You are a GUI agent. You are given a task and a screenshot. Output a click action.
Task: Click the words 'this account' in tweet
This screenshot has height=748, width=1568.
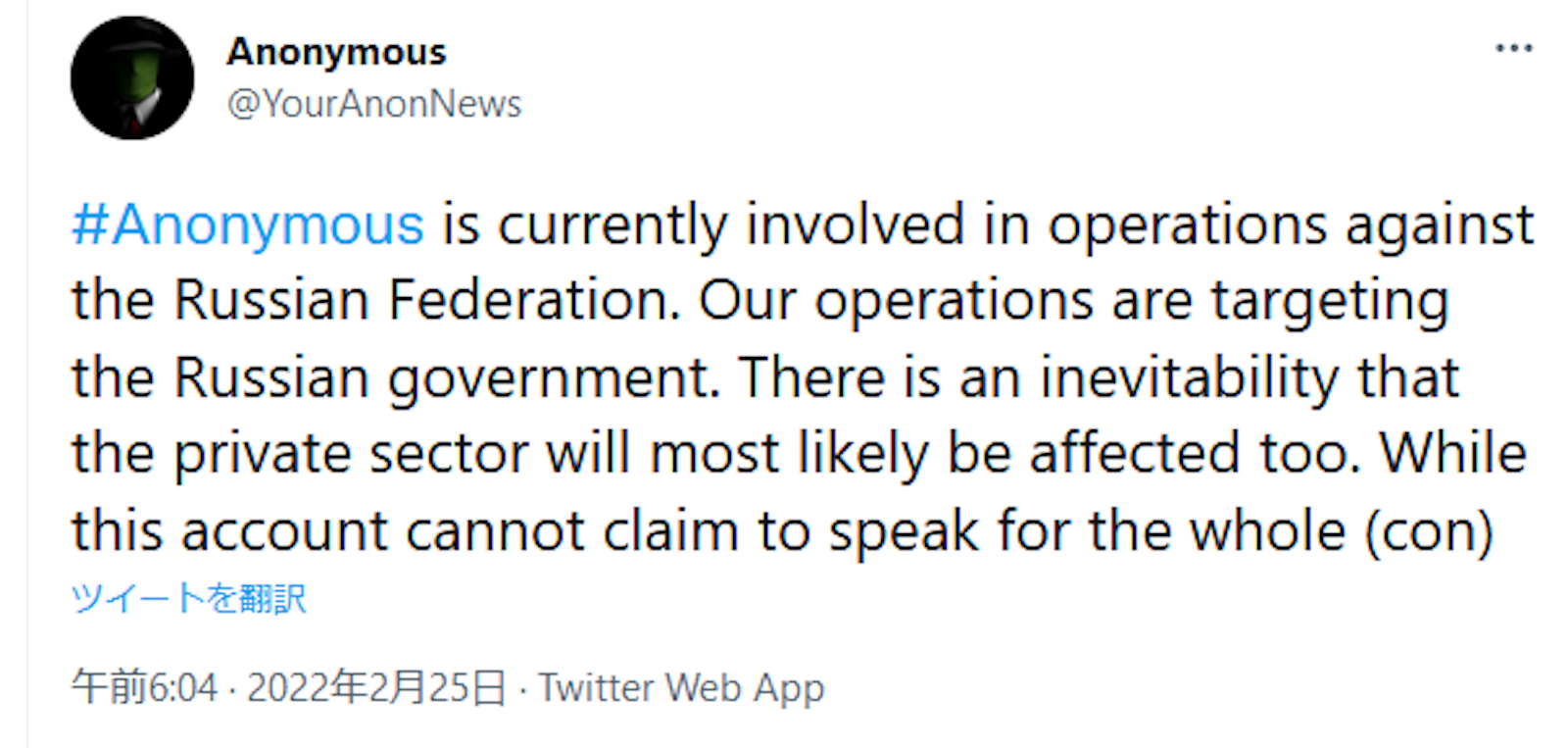click(x=230, y=531)
